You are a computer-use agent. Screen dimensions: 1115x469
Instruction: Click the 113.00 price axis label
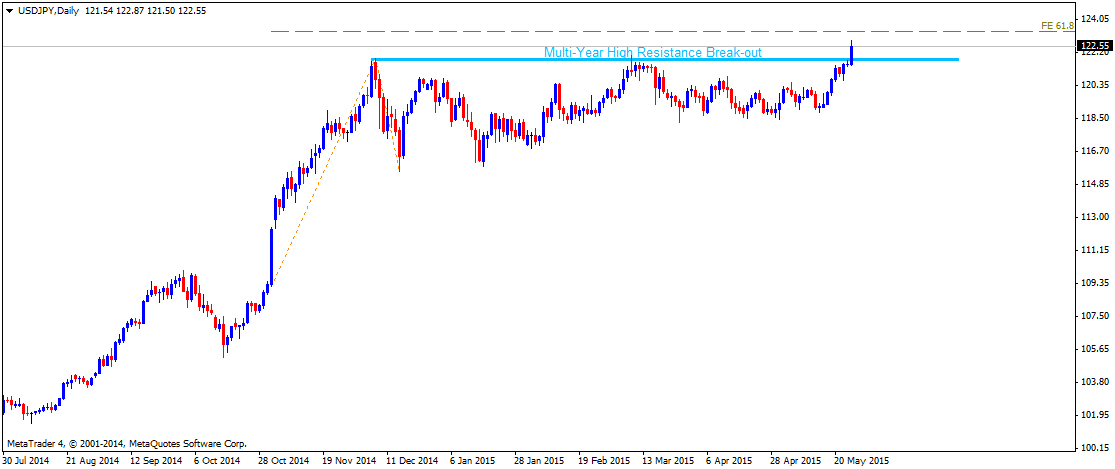point(1094,216)
